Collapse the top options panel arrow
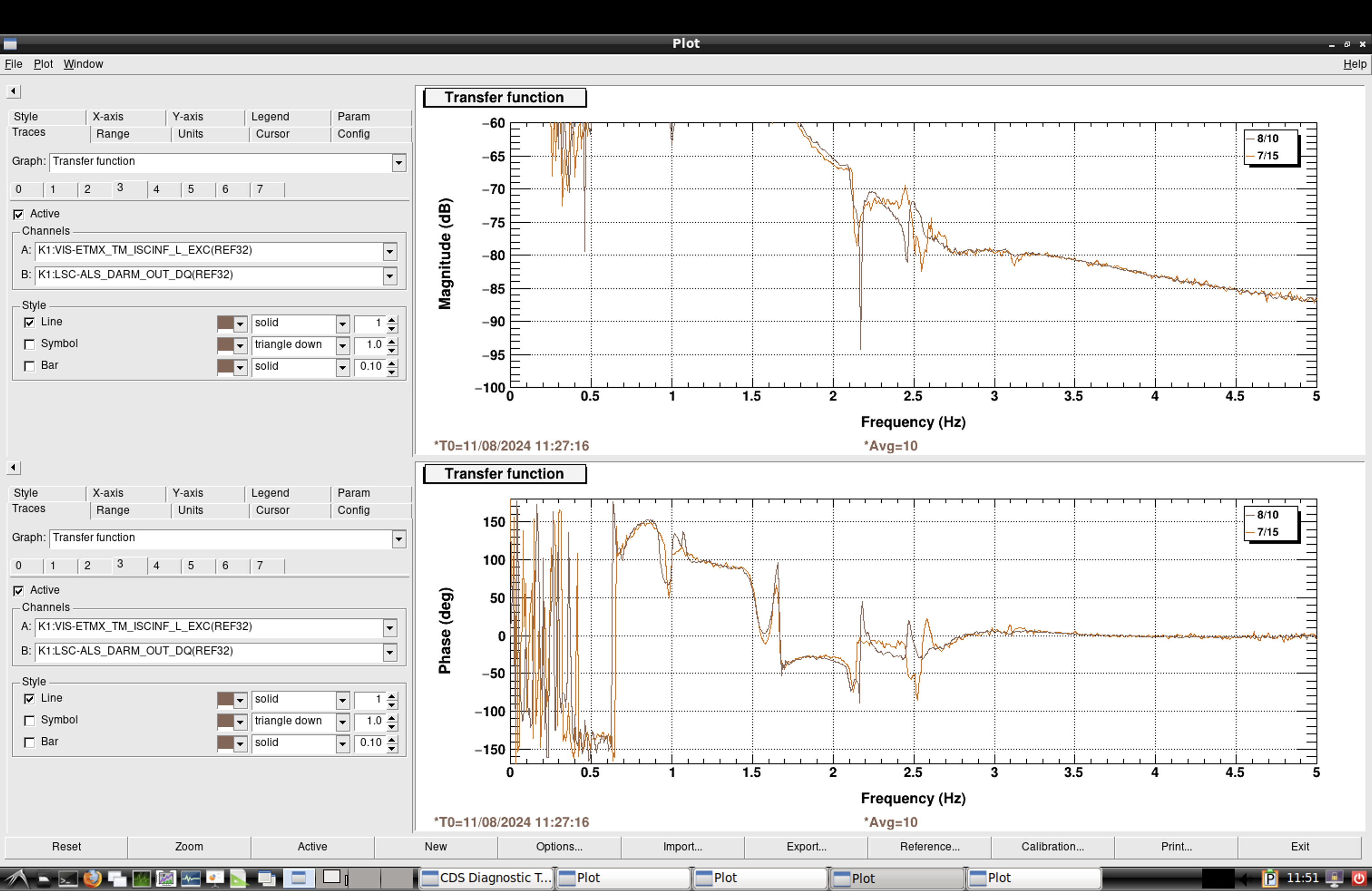Image resolution: width=1372 pixels, height=891 pixels. [13, 91]
